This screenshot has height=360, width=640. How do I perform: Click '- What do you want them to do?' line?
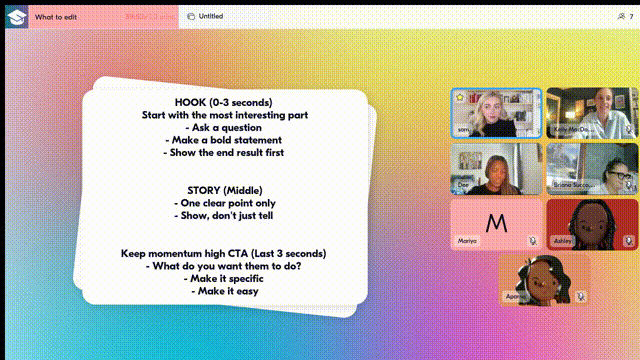tap(224, 266)
